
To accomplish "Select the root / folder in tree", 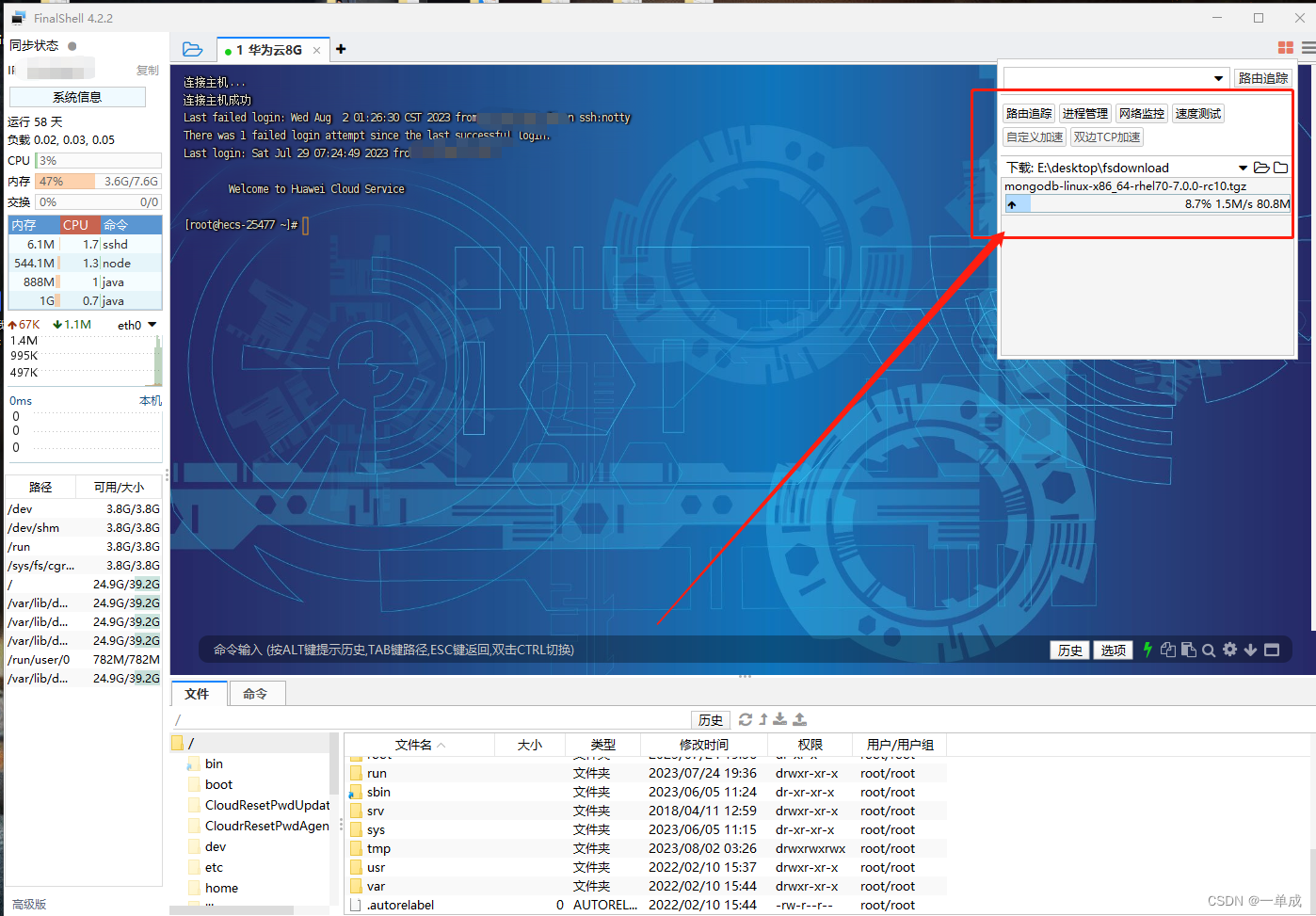I will [190, 744].
